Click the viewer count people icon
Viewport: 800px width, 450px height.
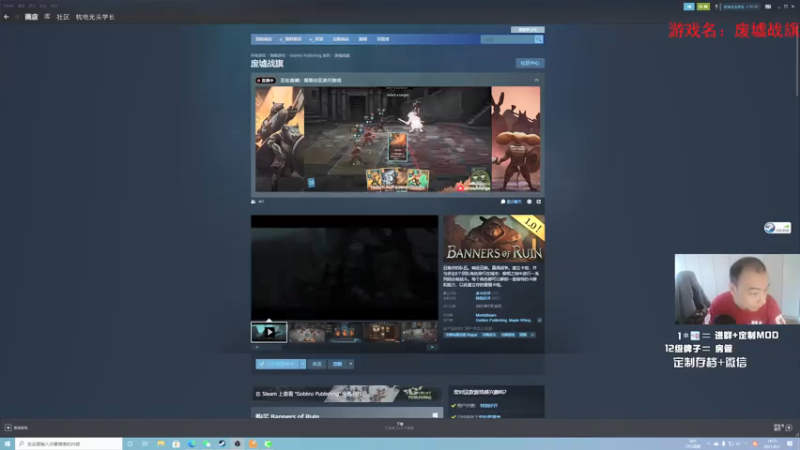click(254, 202)
